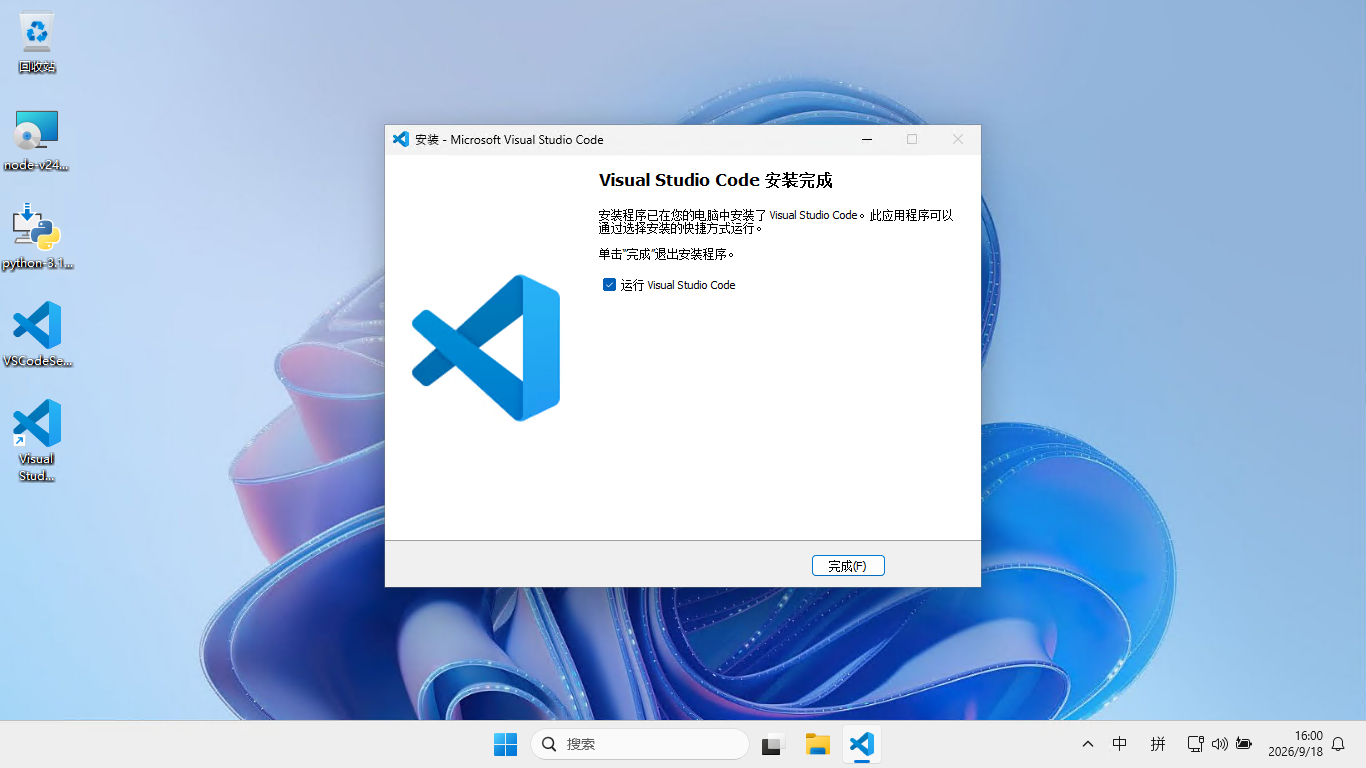The width and height of the screenshot is (1366, 768).
Task: Click the 安装 - Microsoft Visual Studio Code title
Action: pos(509,140)
